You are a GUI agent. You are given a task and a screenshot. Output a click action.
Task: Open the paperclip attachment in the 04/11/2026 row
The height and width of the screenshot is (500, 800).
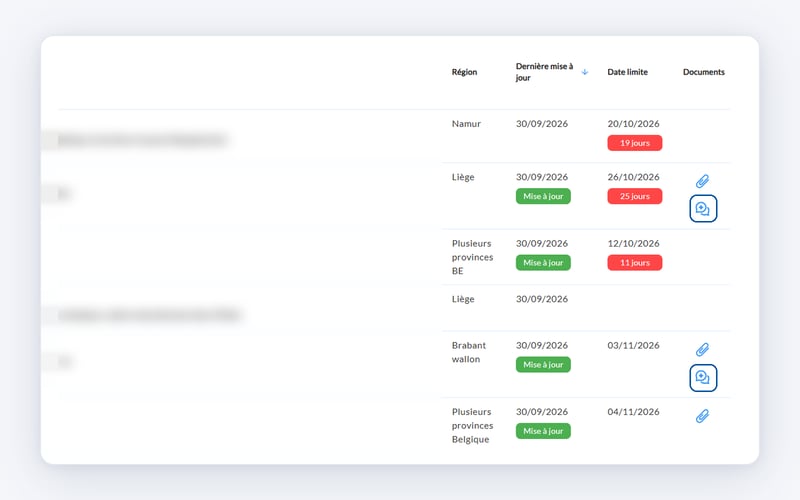pos(703,416)
